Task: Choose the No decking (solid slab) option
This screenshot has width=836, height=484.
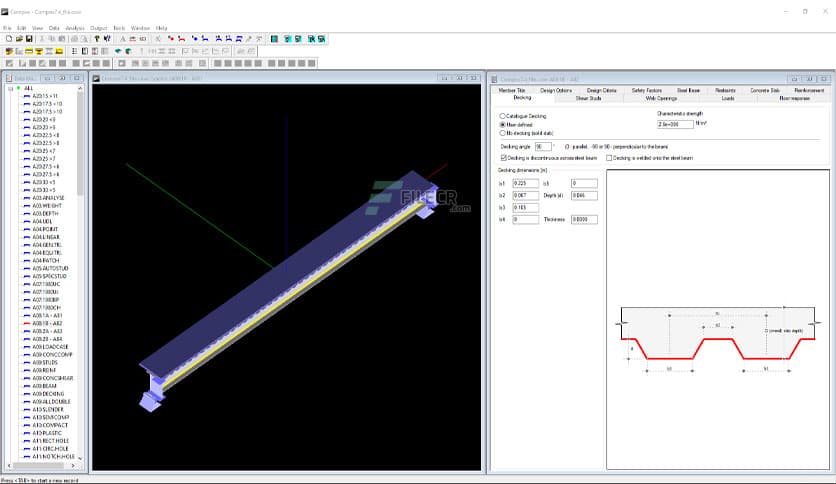Action: coord(502,132)
